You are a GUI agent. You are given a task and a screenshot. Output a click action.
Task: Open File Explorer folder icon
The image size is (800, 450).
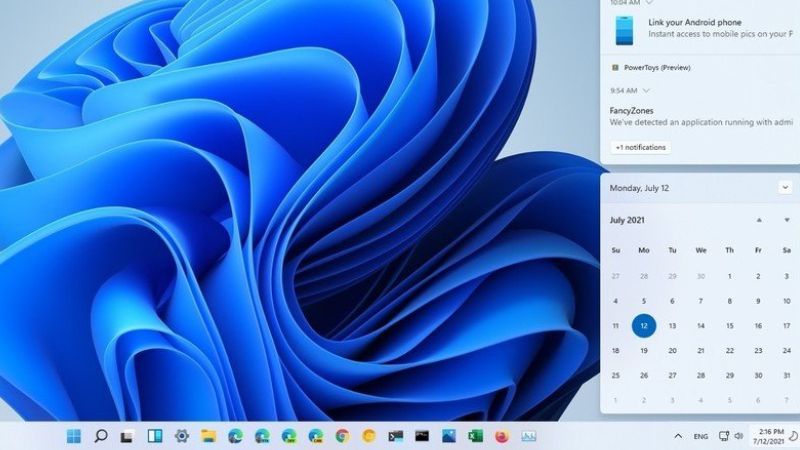209,436
